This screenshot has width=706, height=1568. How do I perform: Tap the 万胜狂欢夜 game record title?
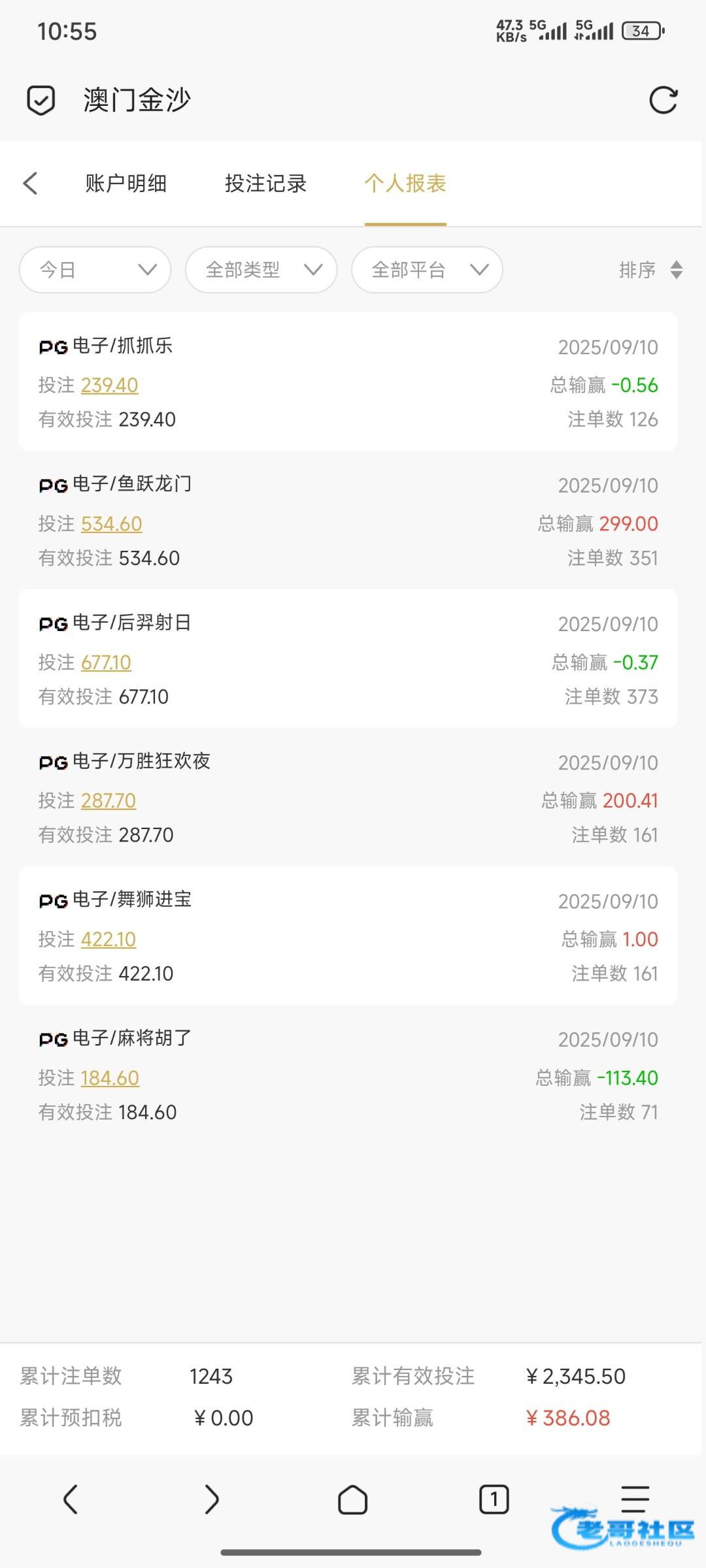click(x=141, y=761)
